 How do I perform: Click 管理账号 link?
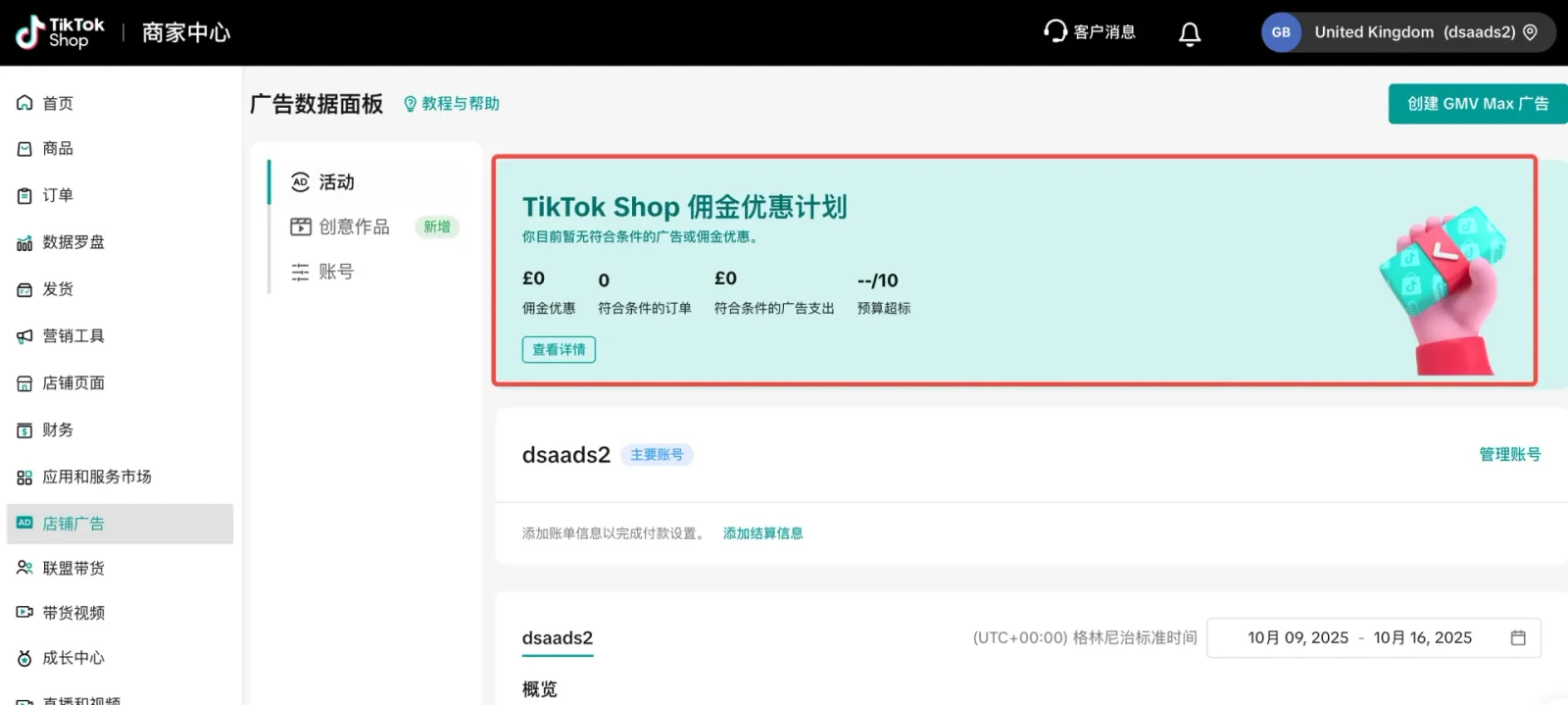(1509, 454)
